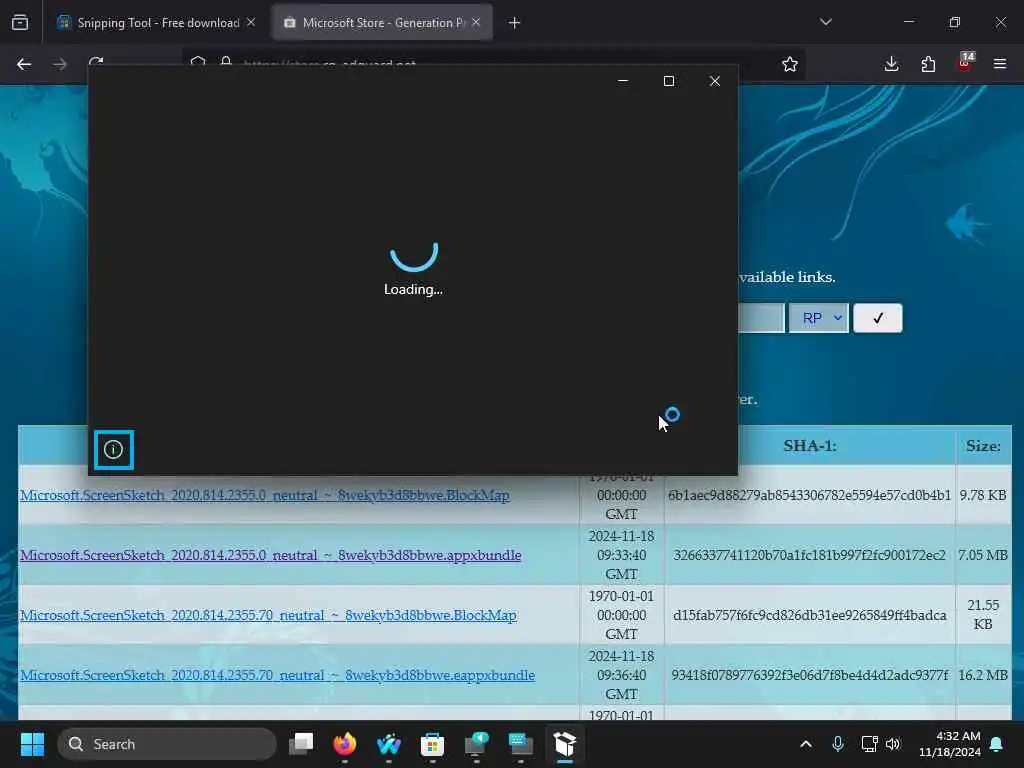This screenshot has width=1024, height=768.
Task: Click the 16.2 MB size cell
Action: (x=983, y=675)
